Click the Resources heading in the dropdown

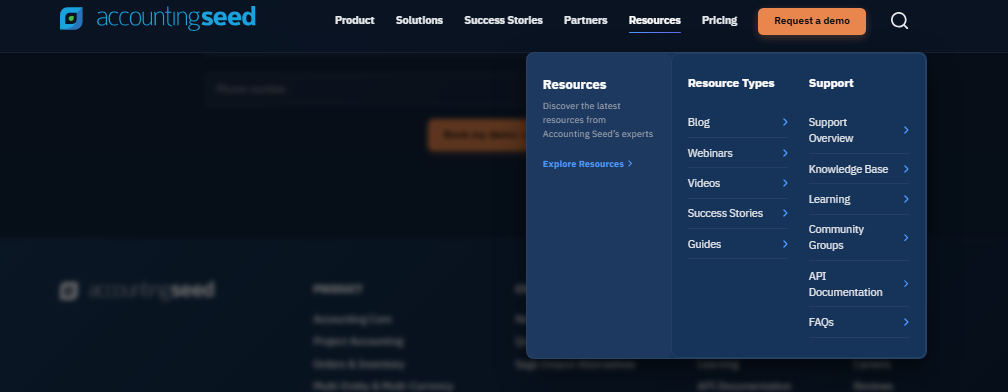click(x=574, y=85)
